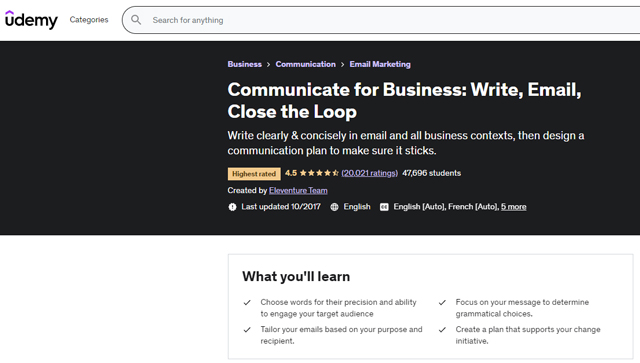Click the Highest rated badge

254,174
